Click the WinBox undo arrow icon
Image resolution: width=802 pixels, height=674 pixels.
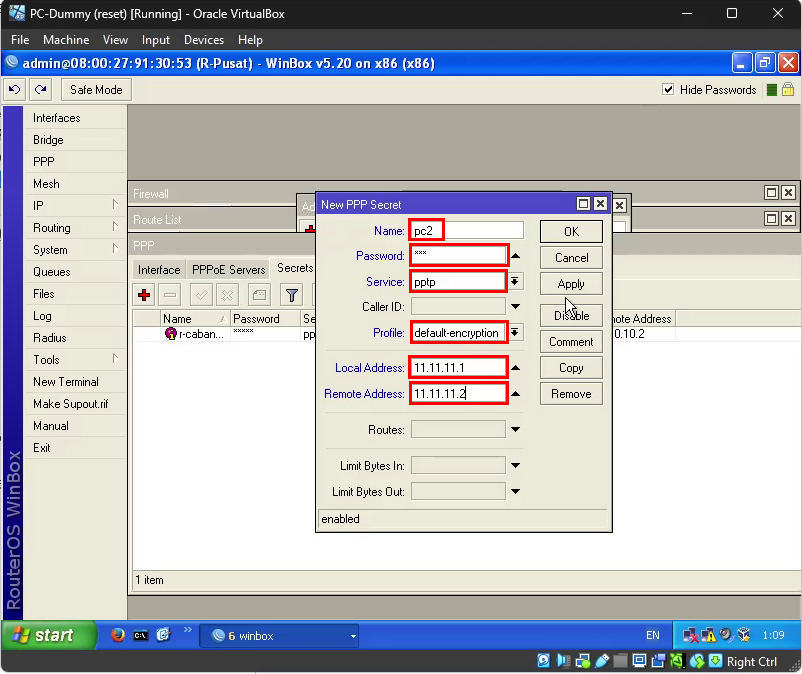pyautogui.click(x=15, y=90)
